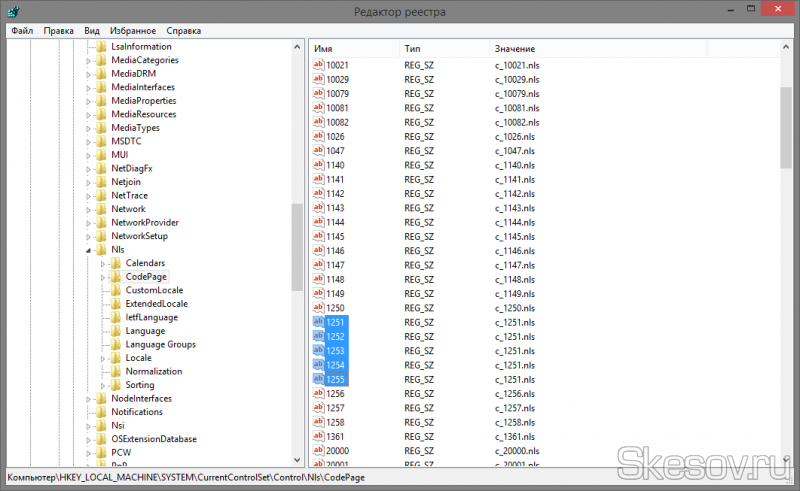Open the Файл menu
The height and width of the screenshot is (491, 800).
pyautogui.click(x=22, y=31)
